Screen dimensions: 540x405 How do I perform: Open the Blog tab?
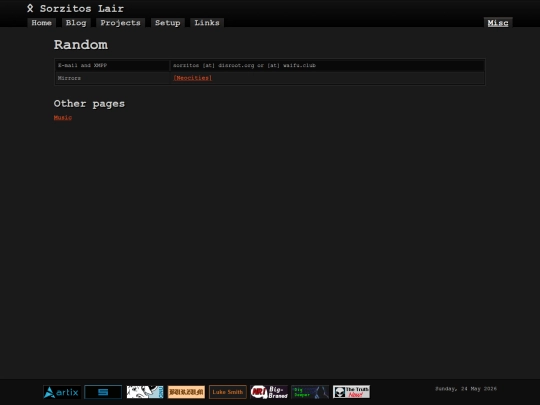[76, 23]
